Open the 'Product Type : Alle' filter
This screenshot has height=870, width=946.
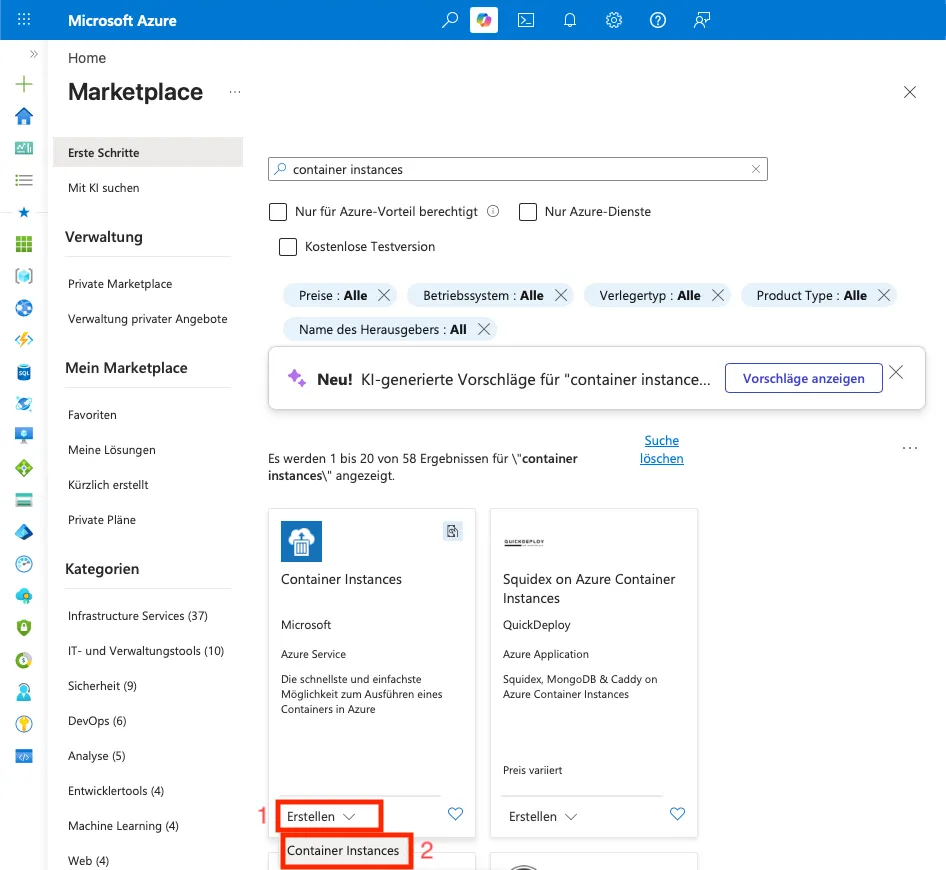pyautogui.click(x=811, y=296)
